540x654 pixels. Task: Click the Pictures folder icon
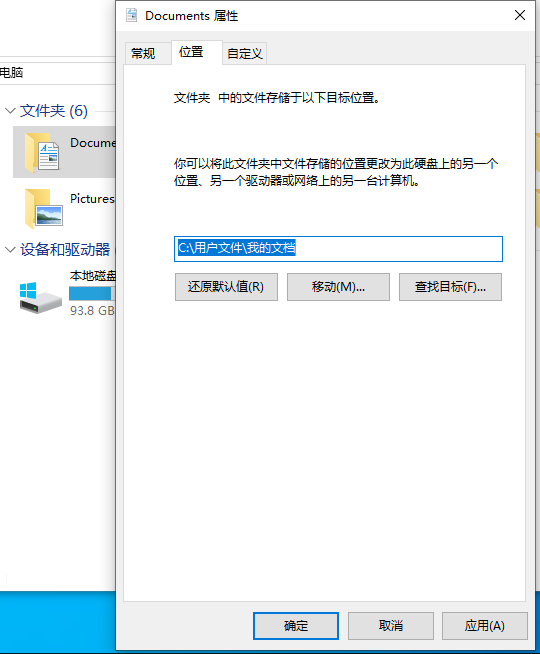coord(43,208)
